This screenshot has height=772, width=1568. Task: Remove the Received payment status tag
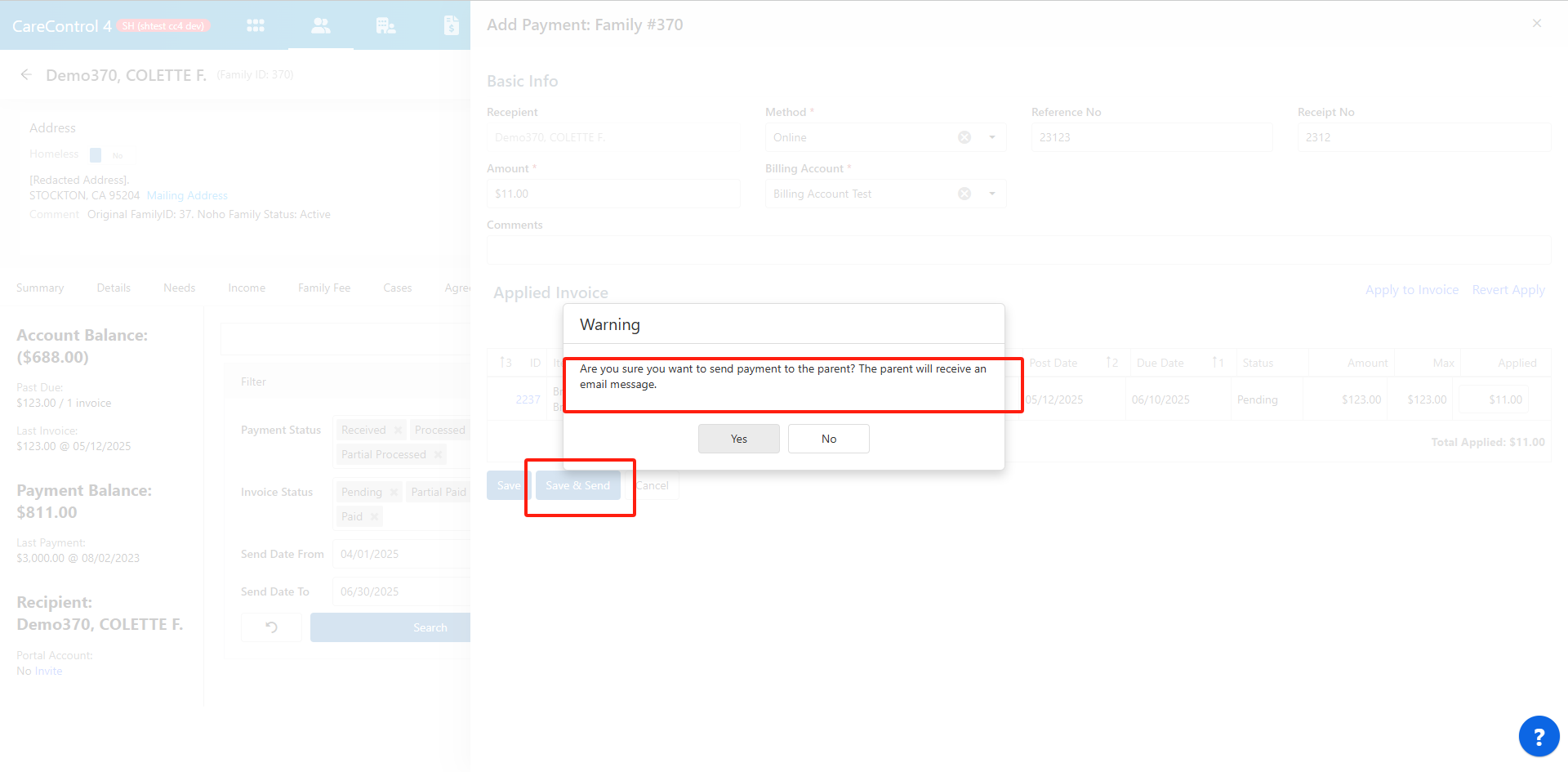click(398, 431)
